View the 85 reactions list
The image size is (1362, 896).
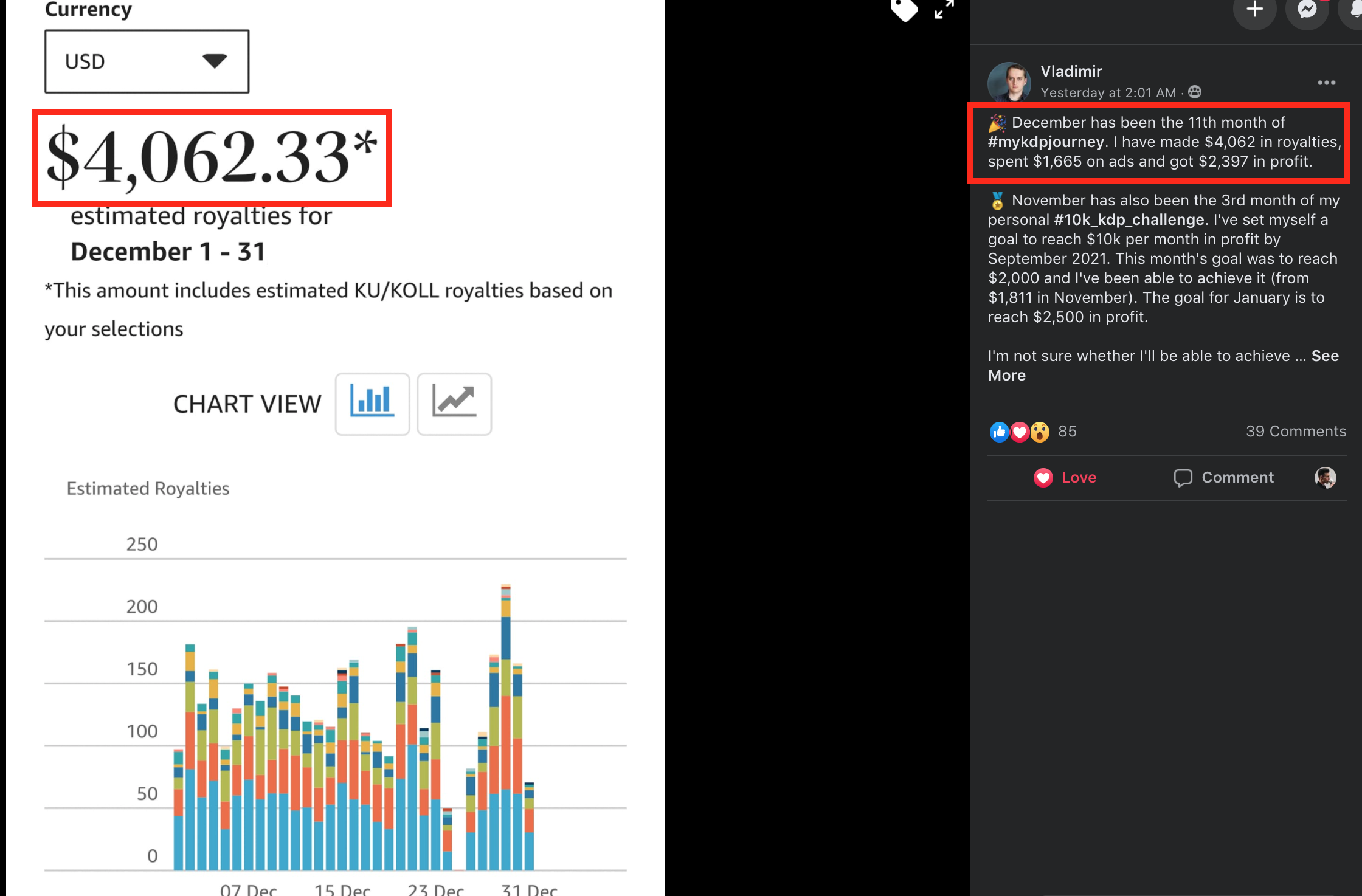click(1067, 431)
